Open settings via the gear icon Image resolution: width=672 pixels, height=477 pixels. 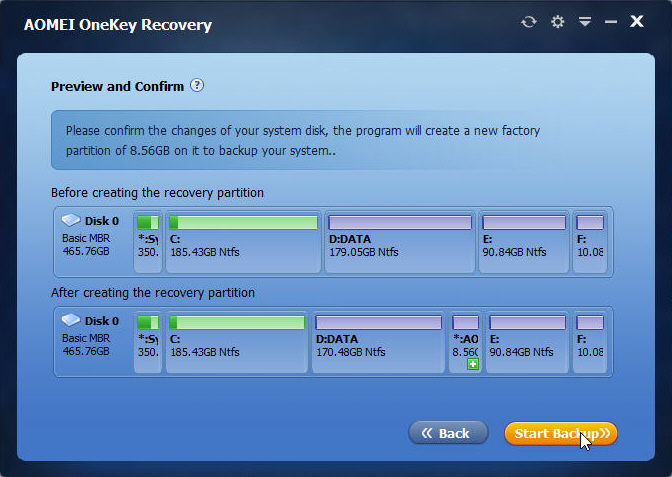pyautogui.click(x=557, y=21)
